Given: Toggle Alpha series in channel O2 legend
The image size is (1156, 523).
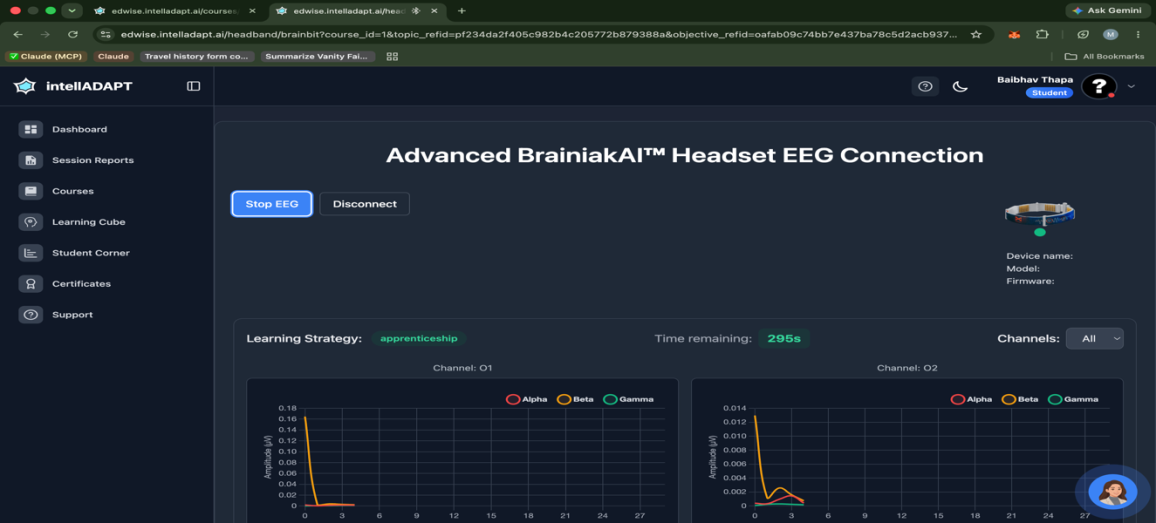Looking at the screenshot, I should (x=972, y=399).
